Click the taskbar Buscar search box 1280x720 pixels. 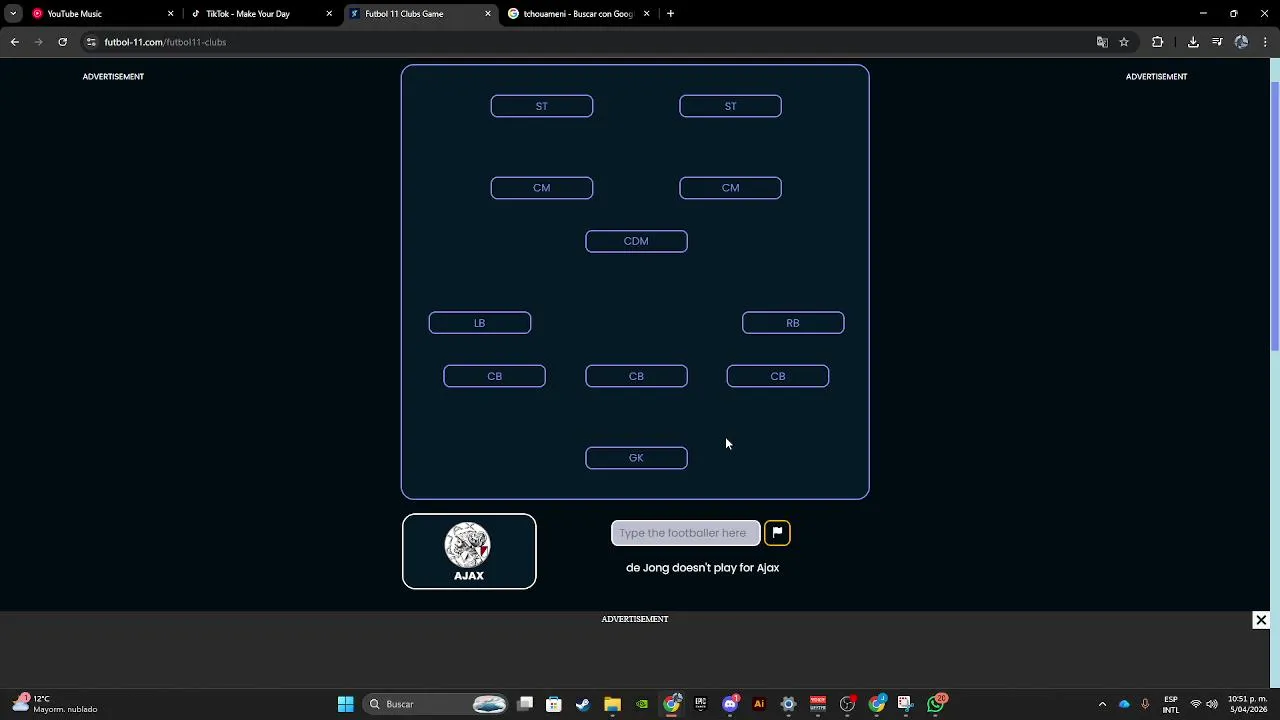click(x=437, y=704)
